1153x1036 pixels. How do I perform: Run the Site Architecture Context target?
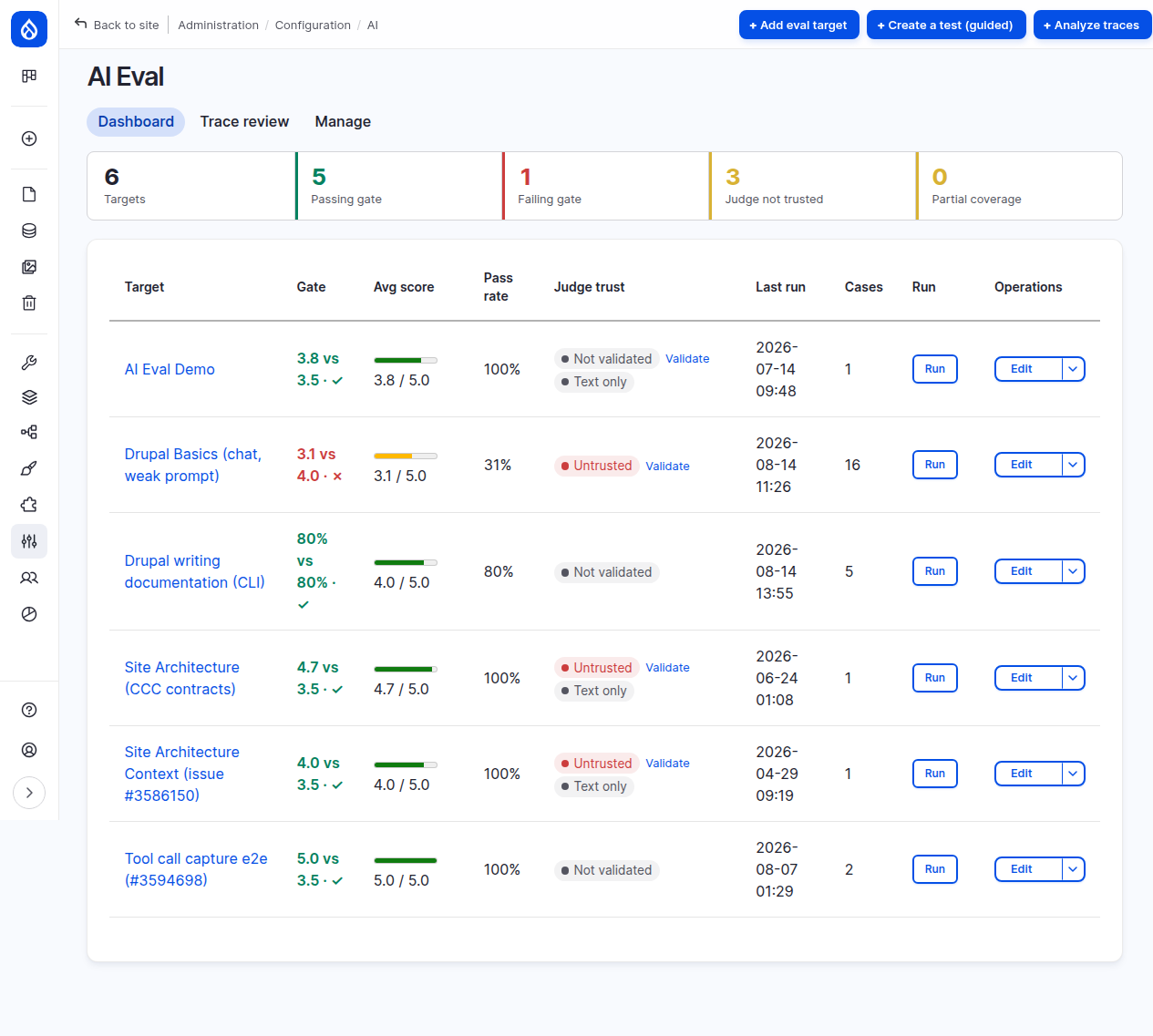pos(935,774)
